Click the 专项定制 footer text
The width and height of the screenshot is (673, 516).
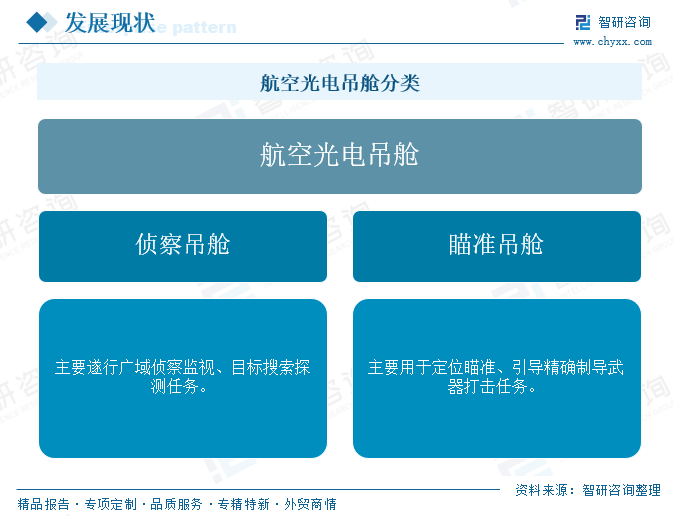[x=110, y=504]
